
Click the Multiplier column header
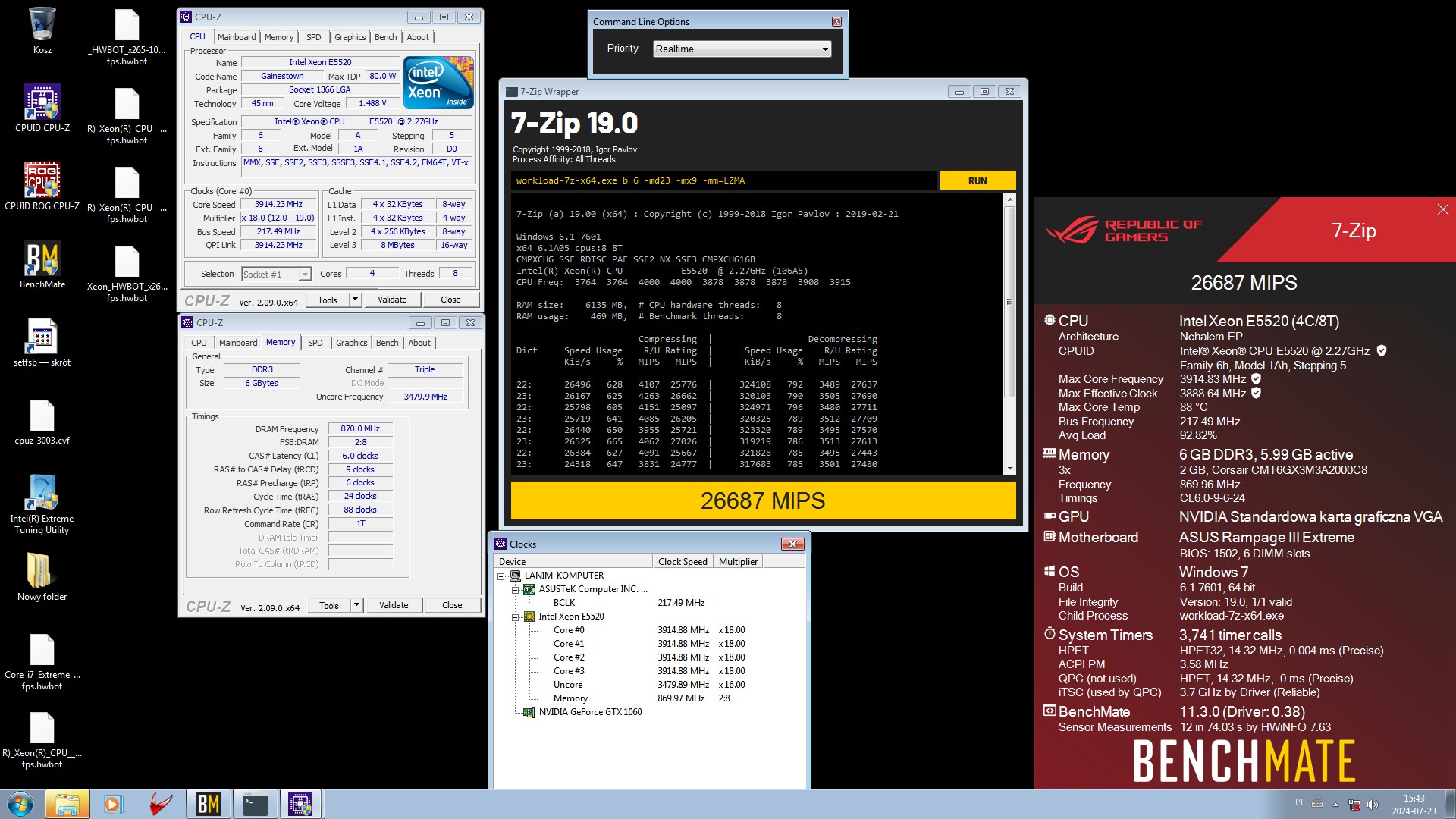(x=738, y=562)
